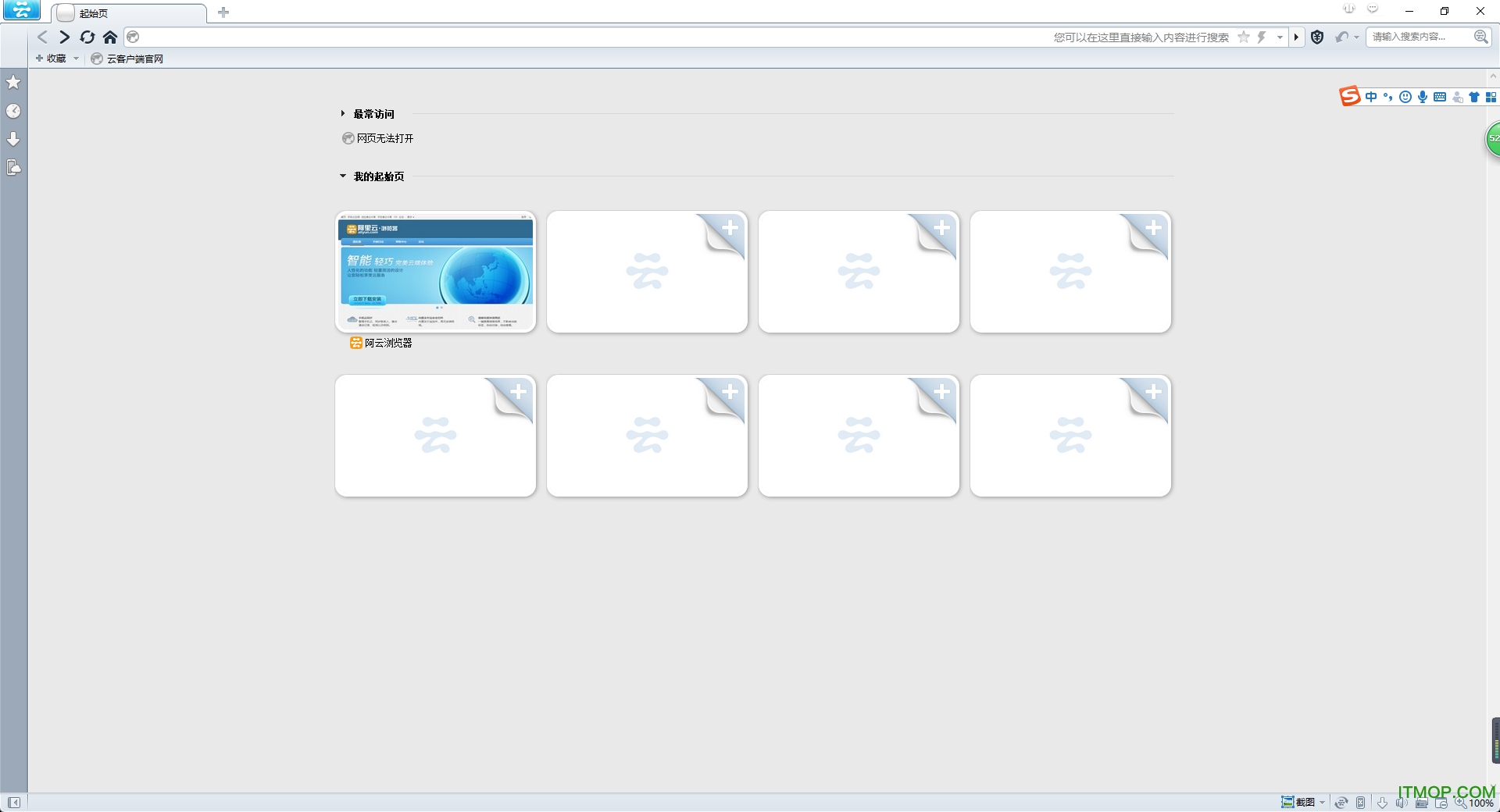This screenshot has height=812, width=1500.
Task: Open a new tab with plus button
Action: (x=223, y=12)
